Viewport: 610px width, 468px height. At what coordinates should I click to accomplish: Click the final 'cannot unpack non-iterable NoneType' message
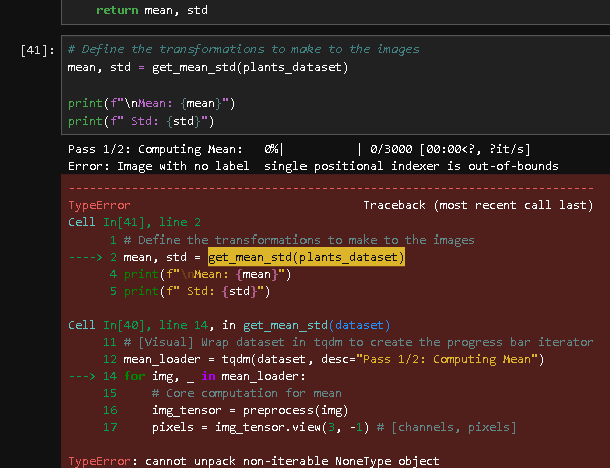coord(292,461)
